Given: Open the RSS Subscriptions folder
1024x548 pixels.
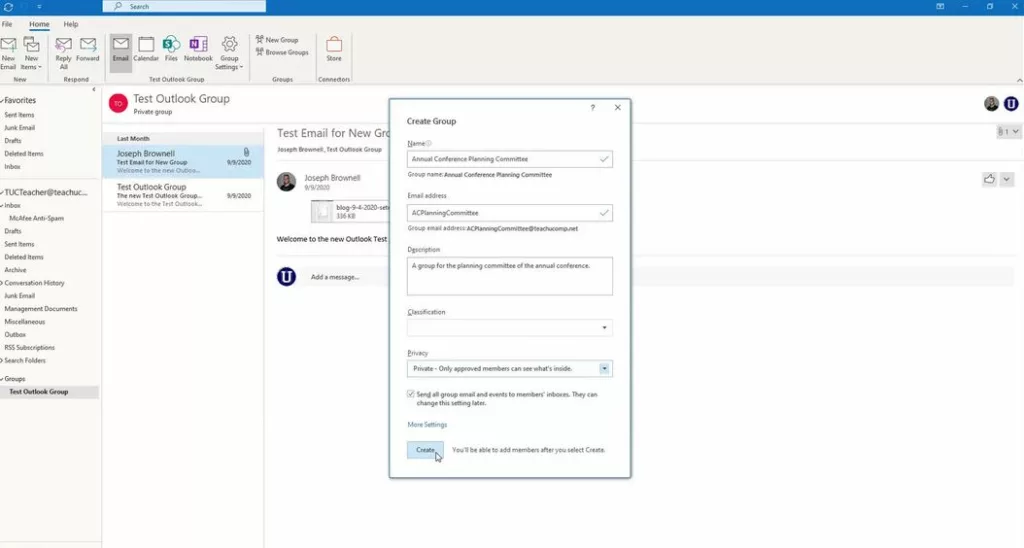Looking at the screenshot, I should point(29,347).
